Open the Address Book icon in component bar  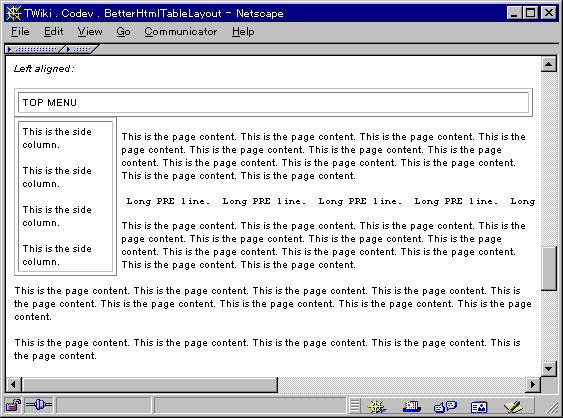(479, 407)
